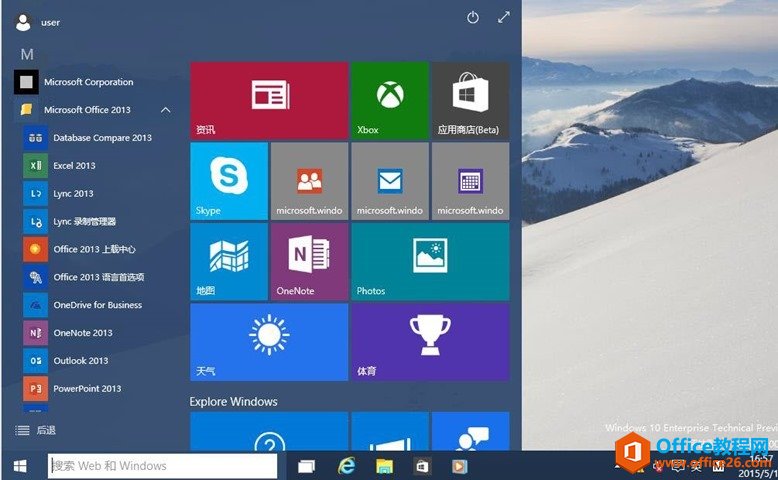Open the 体育 sports tile
Viewport: 778px width, 480px height.
point(430,342)
